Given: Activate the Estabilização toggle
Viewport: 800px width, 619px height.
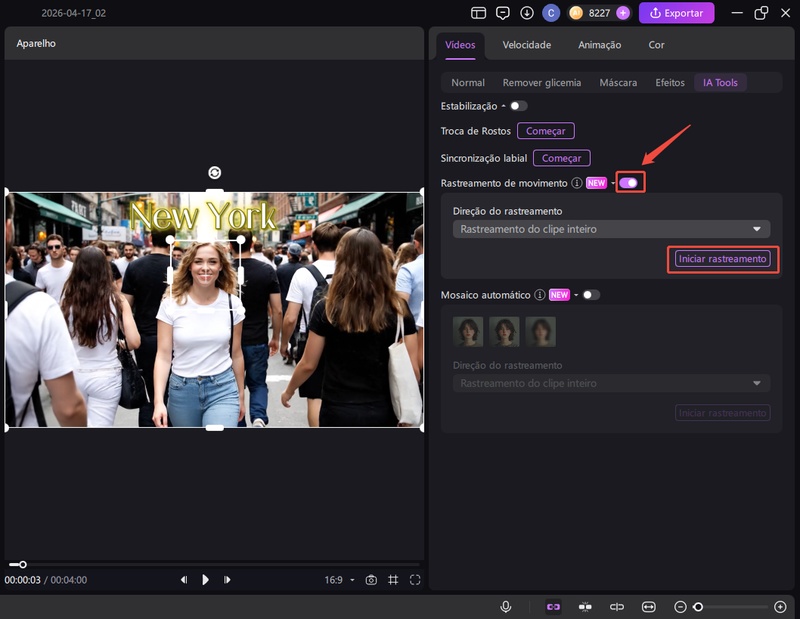Looking at the screenshot, I should (517, 106).
